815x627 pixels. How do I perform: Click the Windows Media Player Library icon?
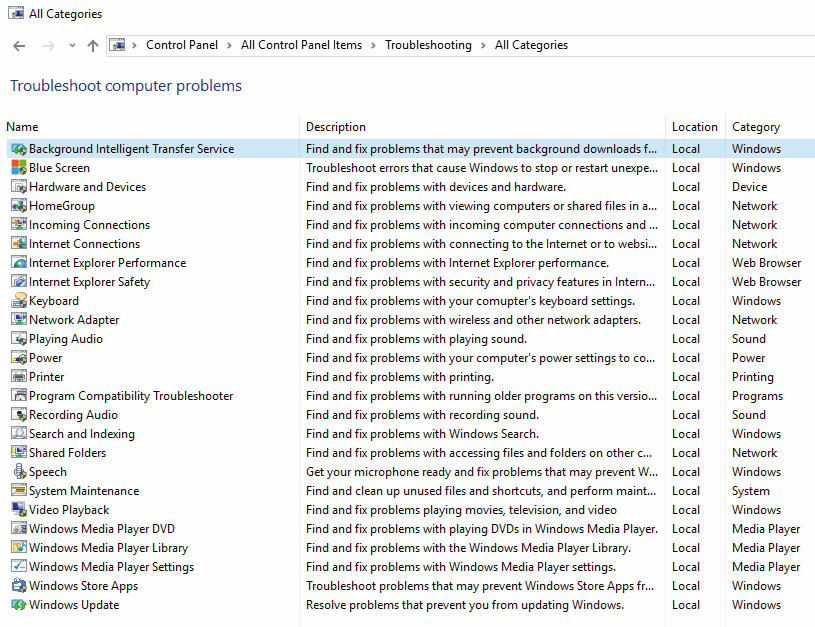pos(19,547)
